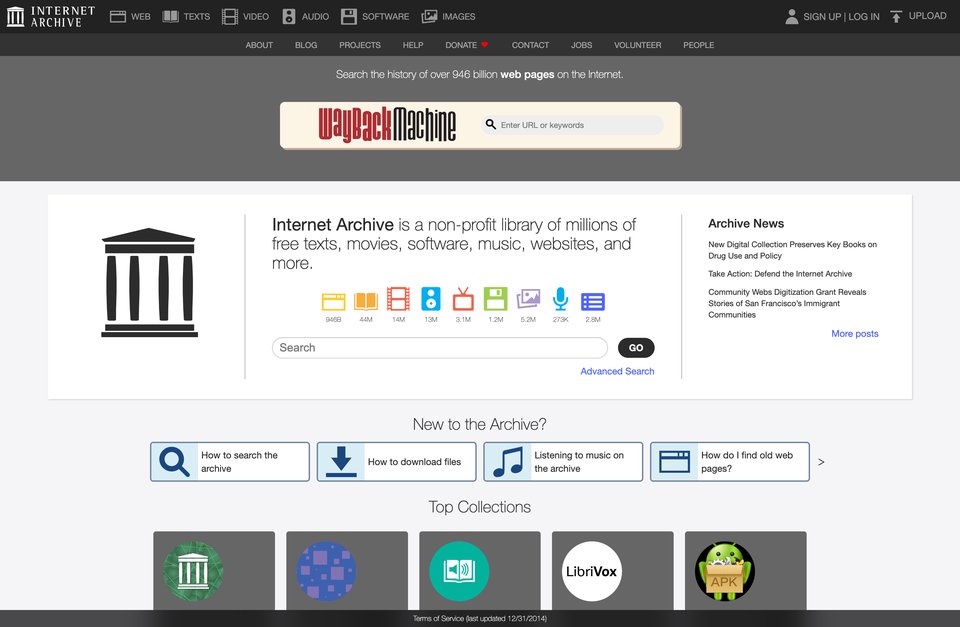Open the LibriVox collection thumbnail
The width and height of the screenshot is (960, 627).
(591, 571)
